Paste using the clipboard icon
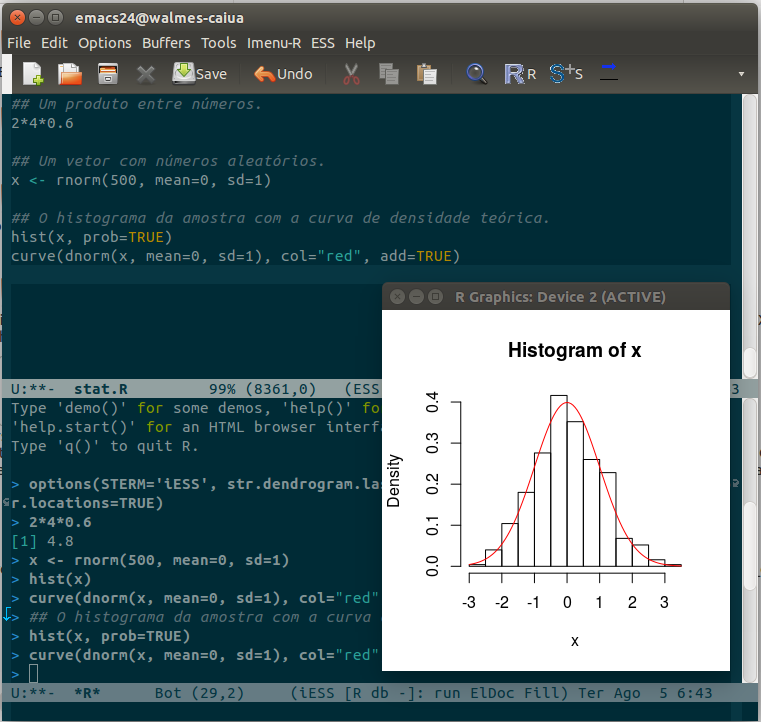 coord(427,73)
